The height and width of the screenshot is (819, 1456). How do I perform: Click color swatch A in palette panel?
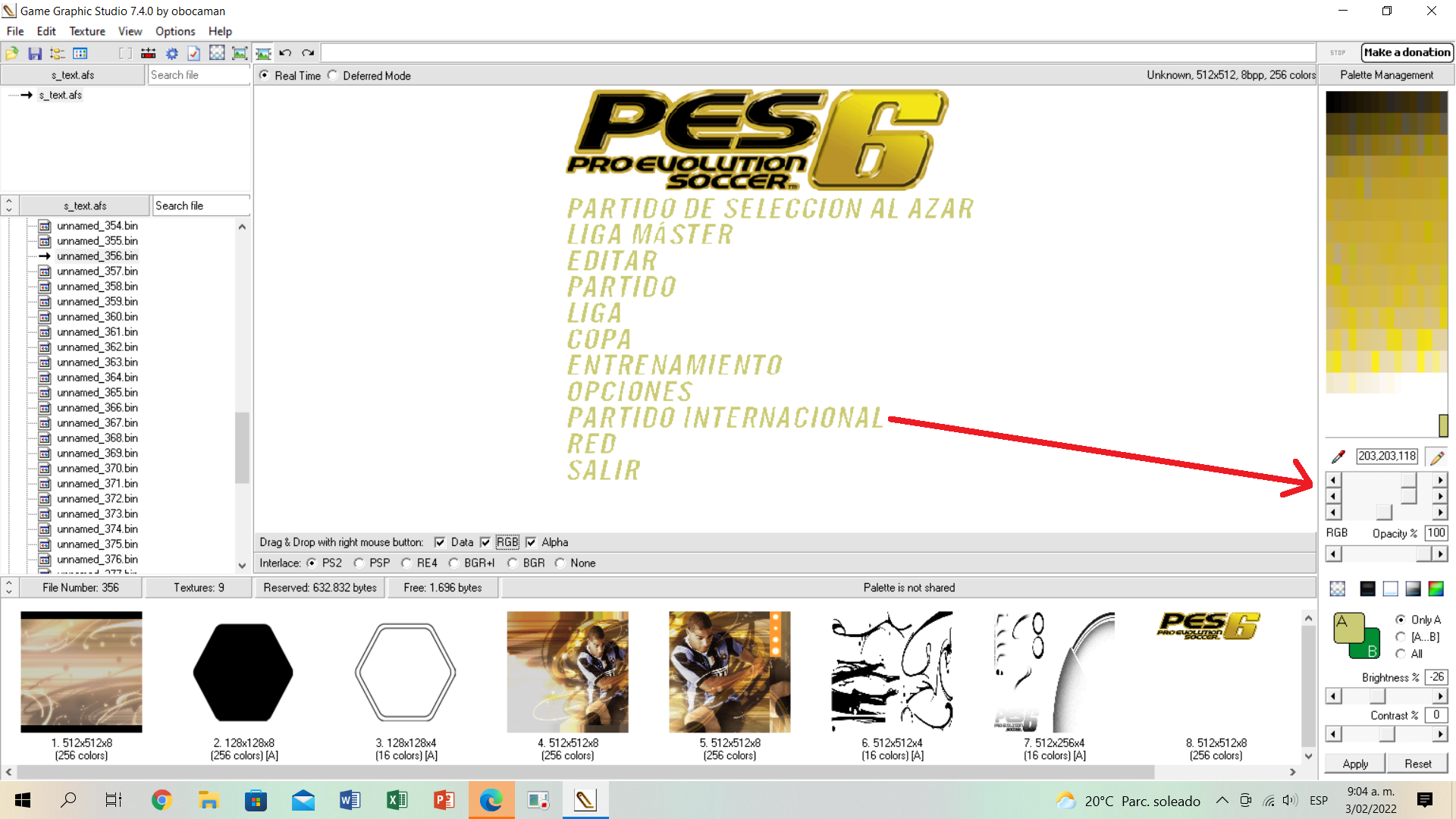(1348, 628)
